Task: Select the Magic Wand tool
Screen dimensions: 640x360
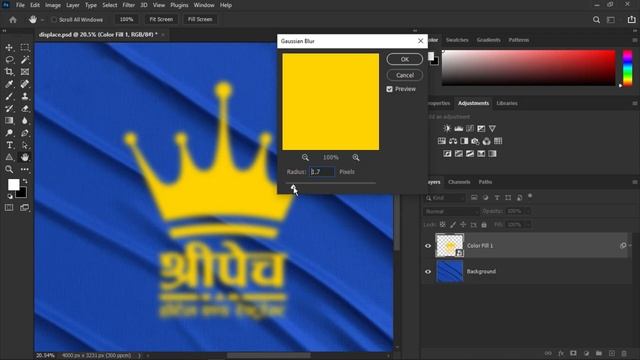Action: (x=25, y=60)
